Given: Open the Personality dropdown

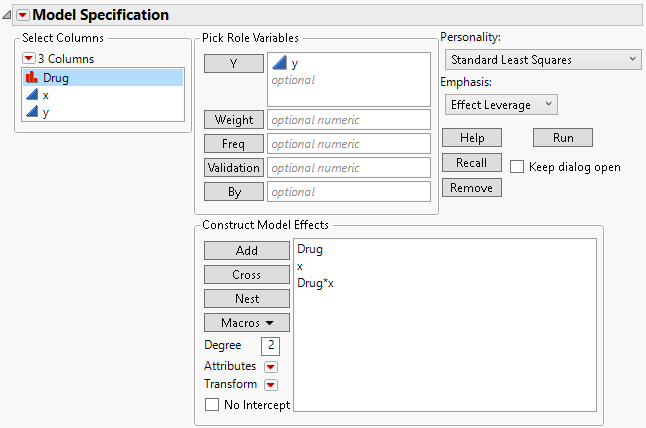Looking at the screenshot, I should click(540, 60).
